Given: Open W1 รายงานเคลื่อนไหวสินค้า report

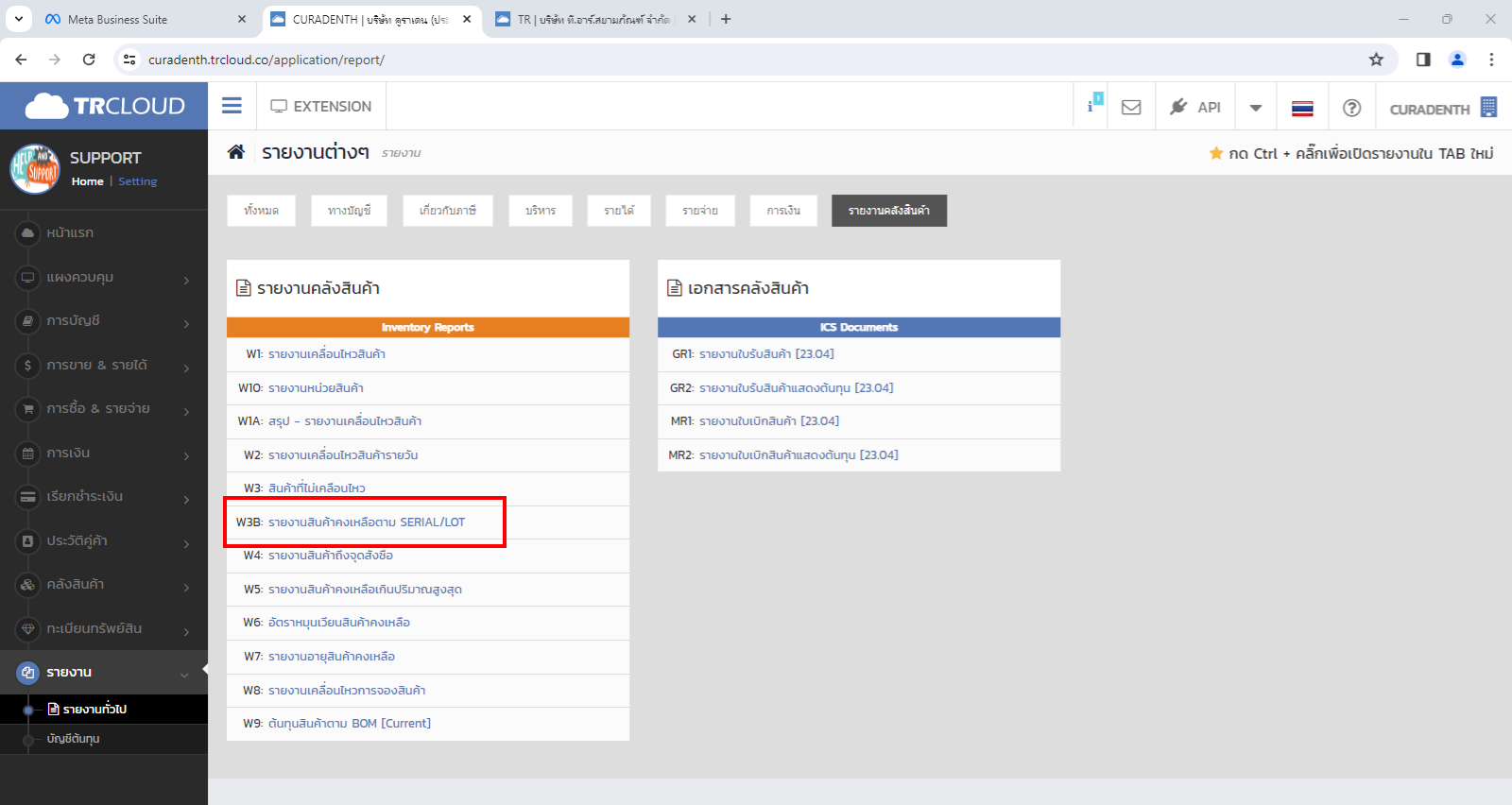Looking at the screenshot, I should click(x=327, y=354).
